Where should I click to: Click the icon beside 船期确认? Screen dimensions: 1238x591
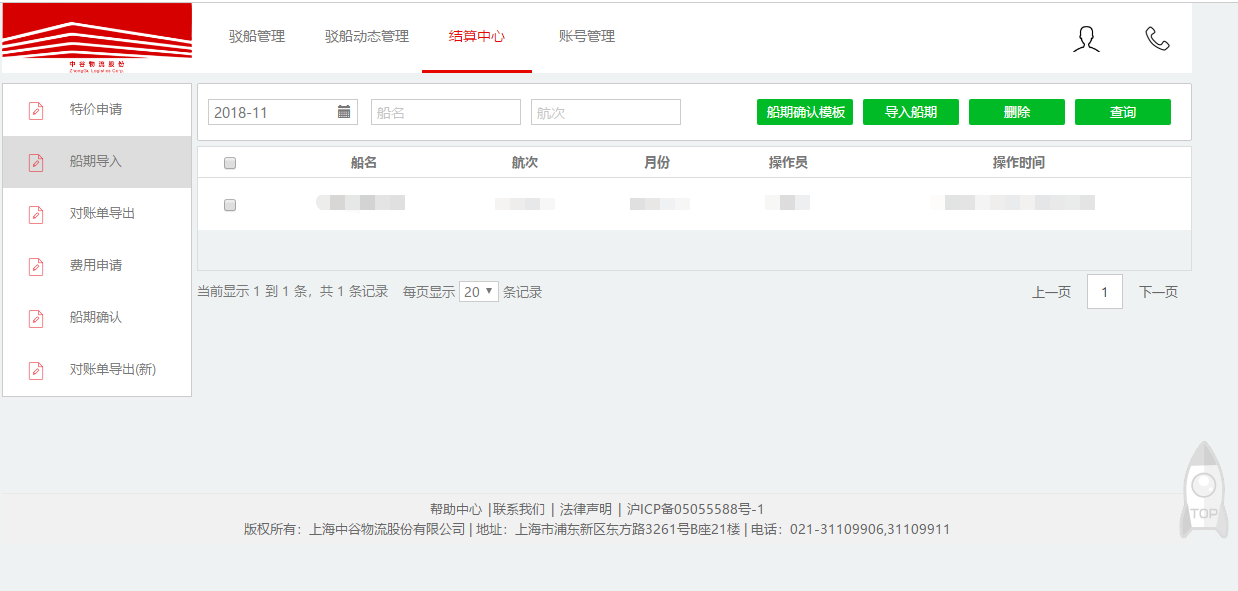36,318
